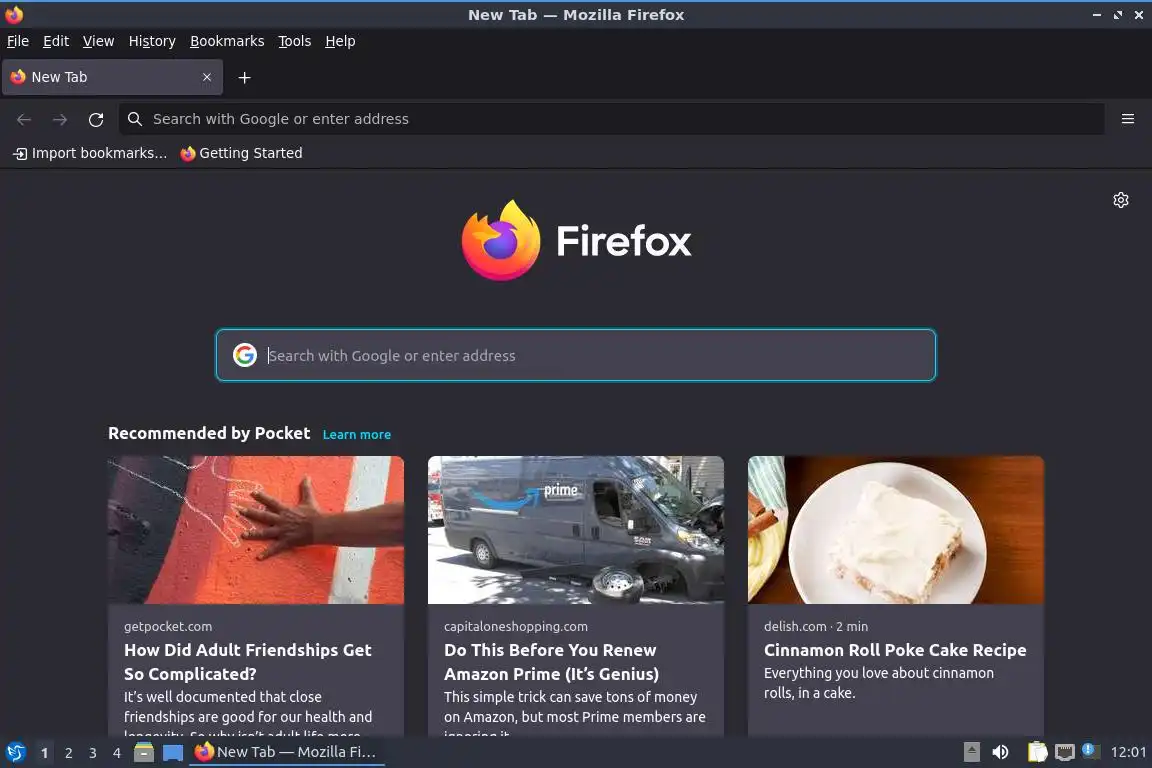1152x768 pixels.
Task: Click the cinnamon cake slice thumbnail
Action: 896,530
